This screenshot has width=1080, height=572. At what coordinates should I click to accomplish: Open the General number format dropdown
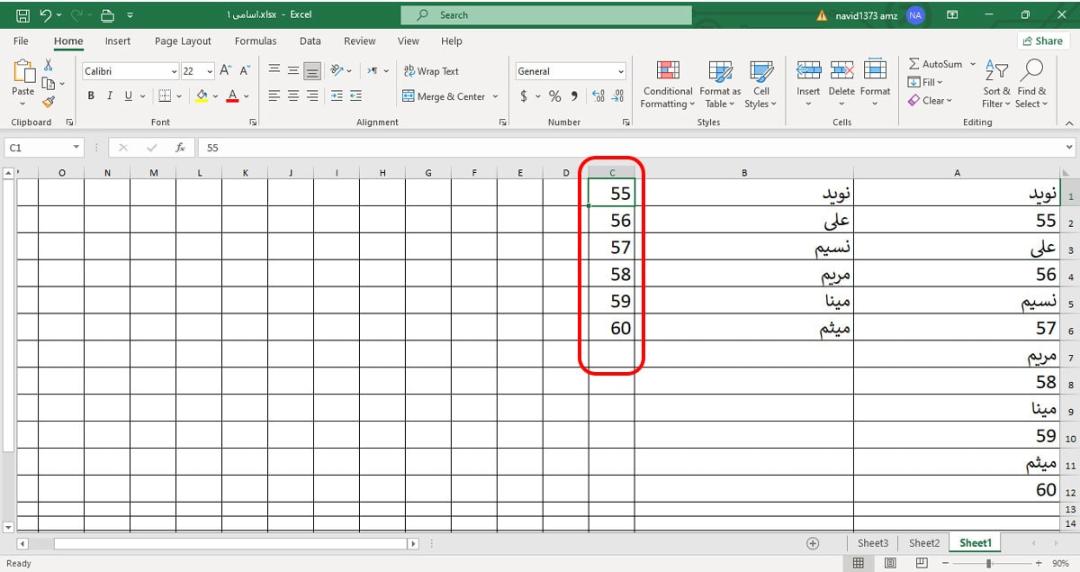pyautogui.click(x=621, y=71)
